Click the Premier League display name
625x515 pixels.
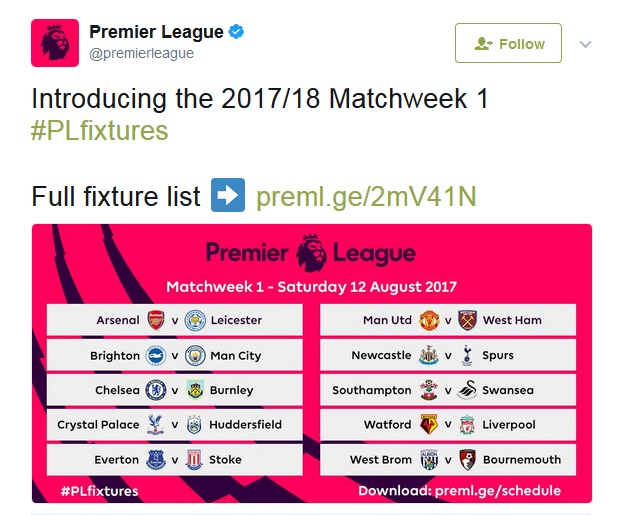(x=156, y=32)
